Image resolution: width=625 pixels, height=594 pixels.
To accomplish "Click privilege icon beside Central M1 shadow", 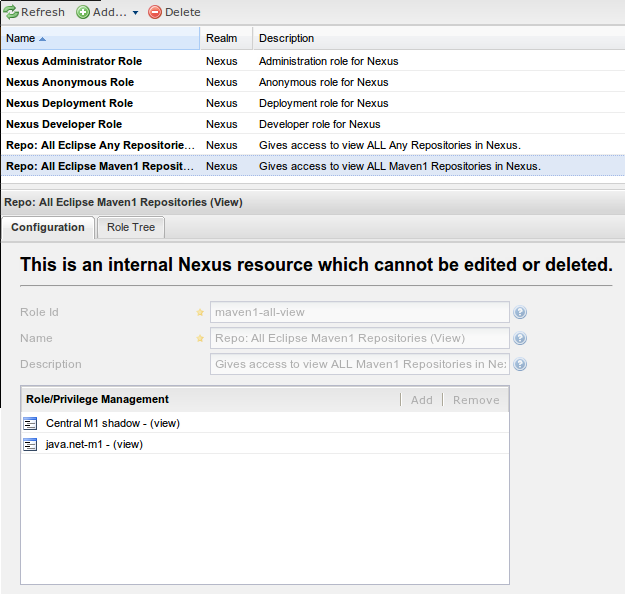I will (30, 423).
